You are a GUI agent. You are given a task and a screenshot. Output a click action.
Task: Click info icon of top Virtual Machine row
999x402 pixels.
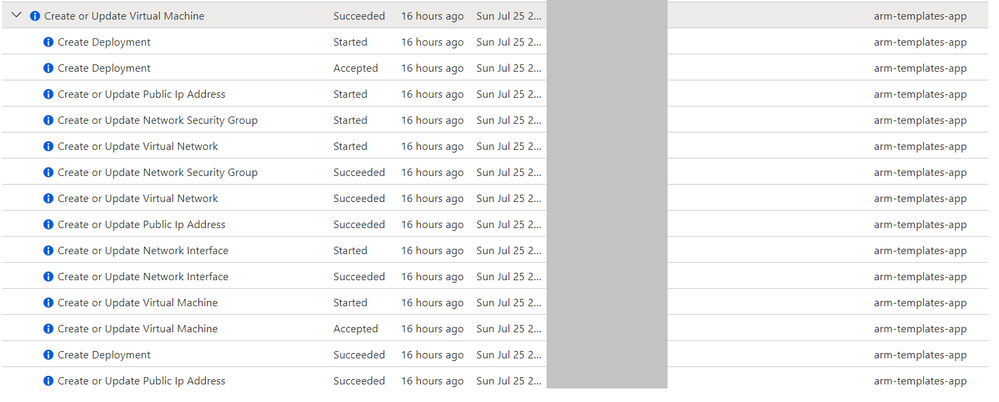(35, 16)
